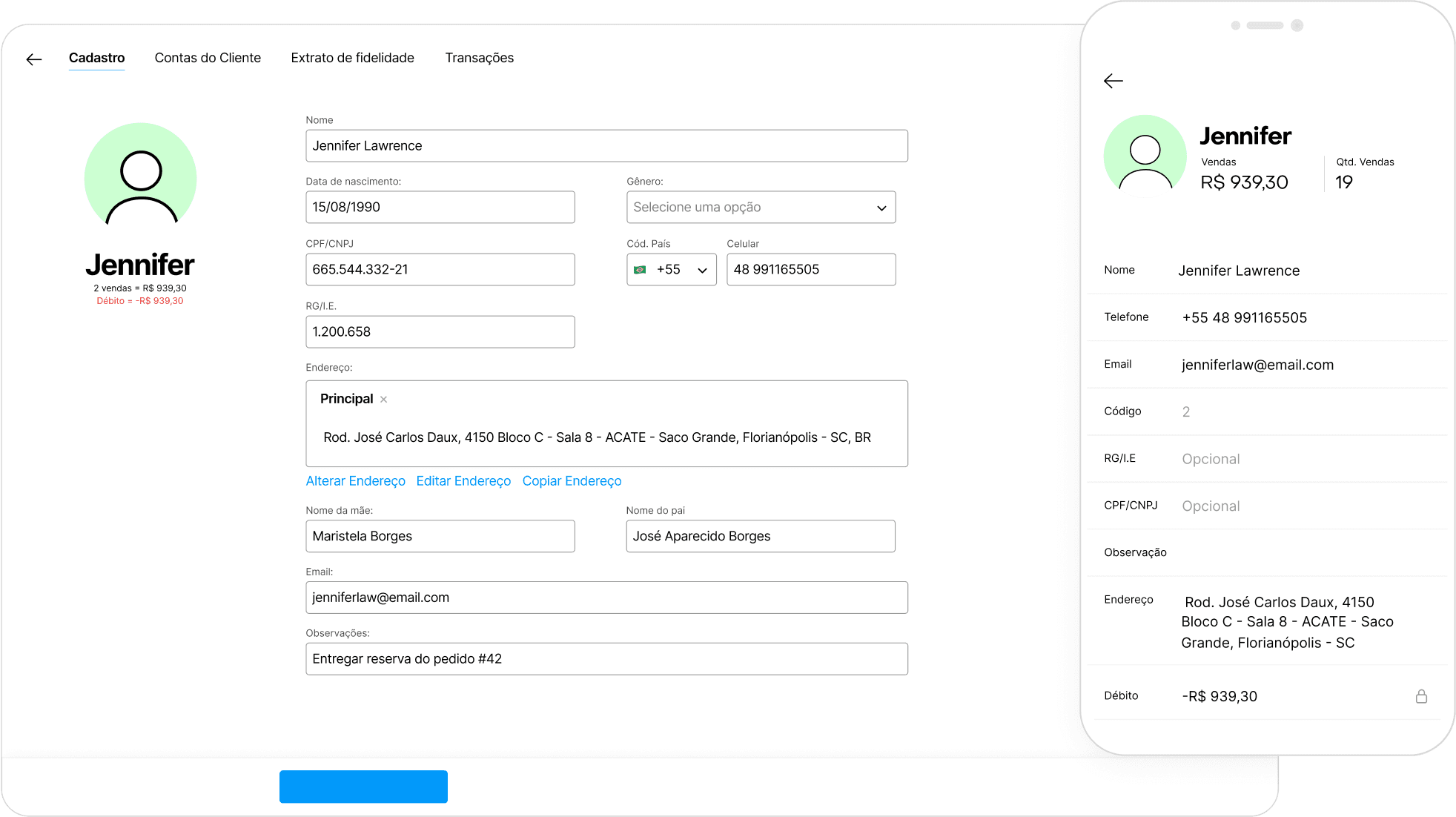Remove the Principal address tag with the x
Viewport: 1456px width, 817px height.
coord(383,400)
